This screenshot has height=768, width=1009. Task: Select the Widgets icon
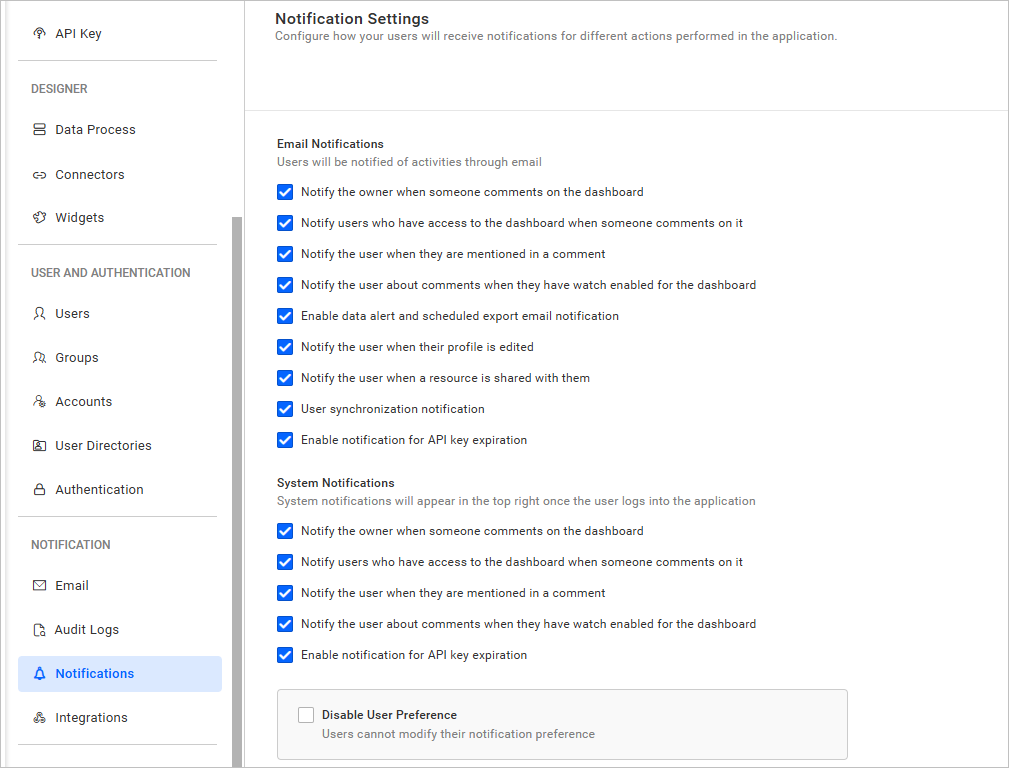coord(38,217)
